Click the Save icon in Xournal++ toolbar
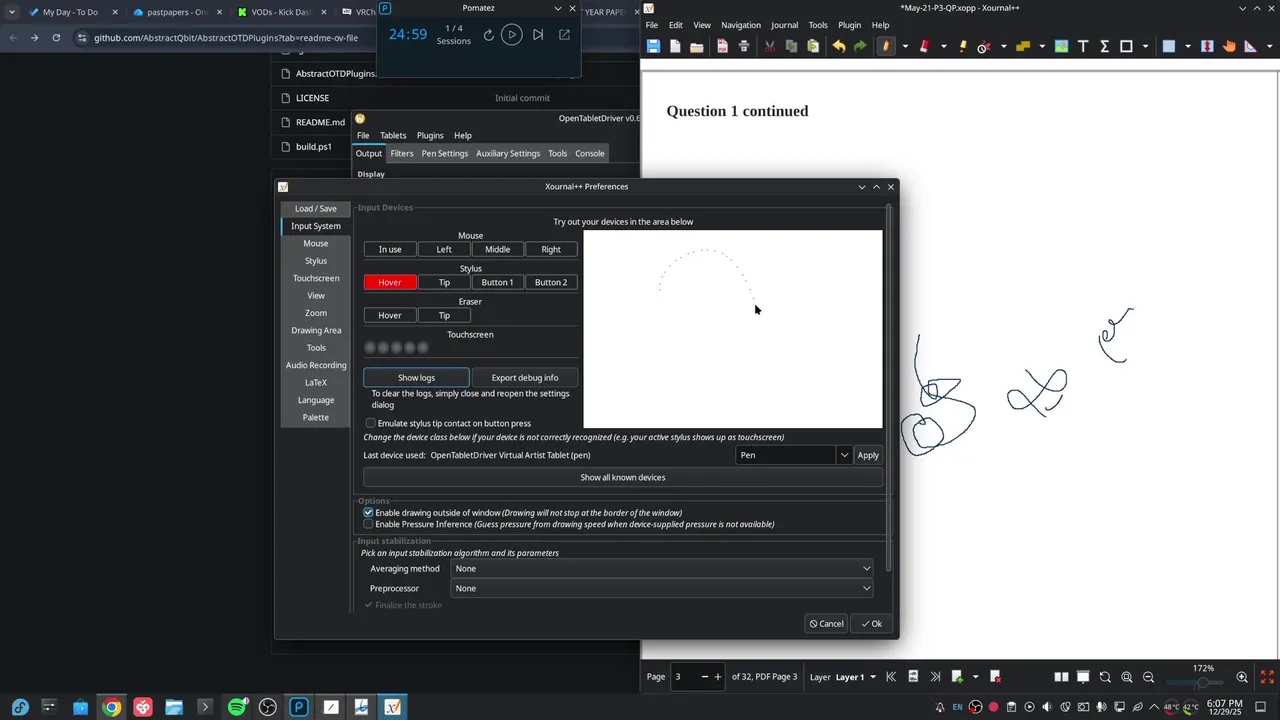Viewport: 1280px width, 720px height. click(x=653, y=46)
